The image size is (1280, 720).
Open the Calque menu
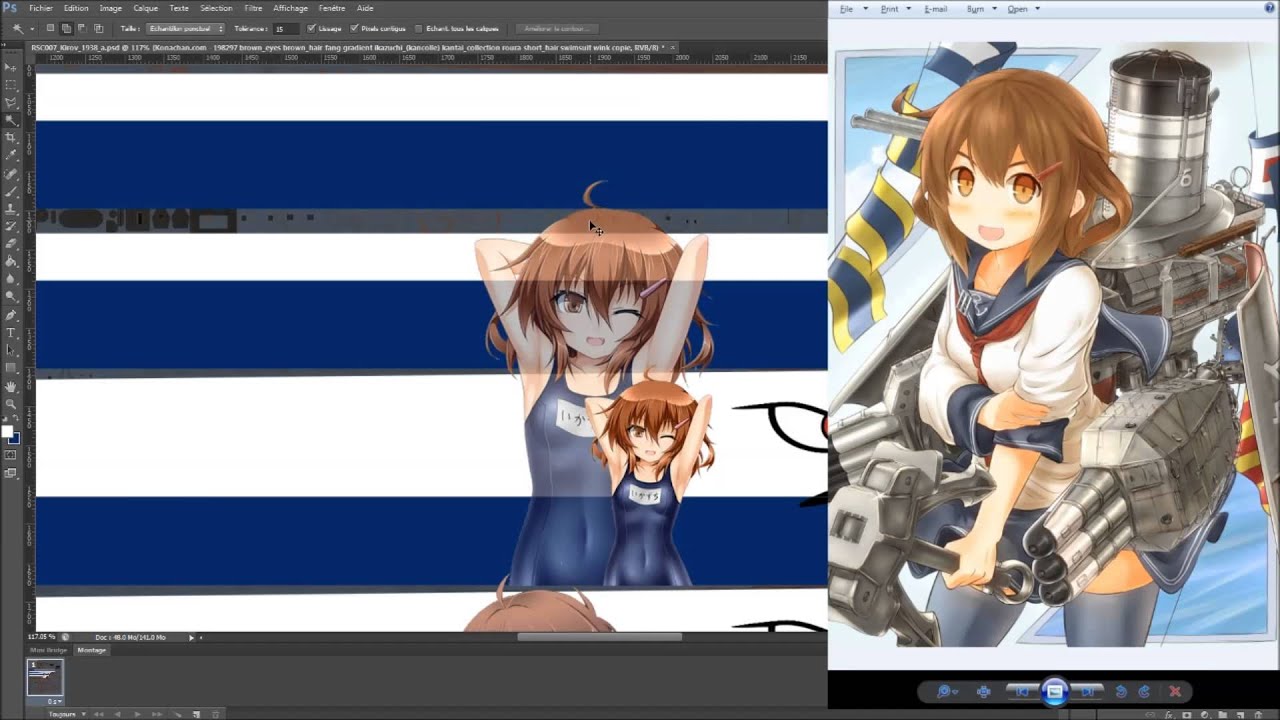pos(146,8)
